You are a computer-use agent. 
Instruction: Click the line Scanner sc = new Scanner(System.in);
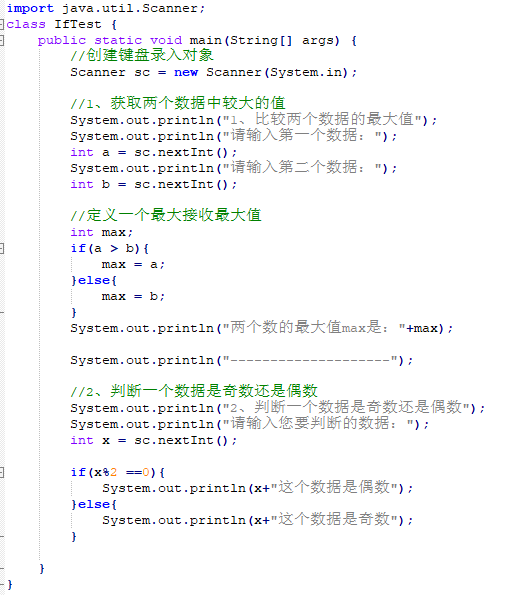tap(214, 72)
